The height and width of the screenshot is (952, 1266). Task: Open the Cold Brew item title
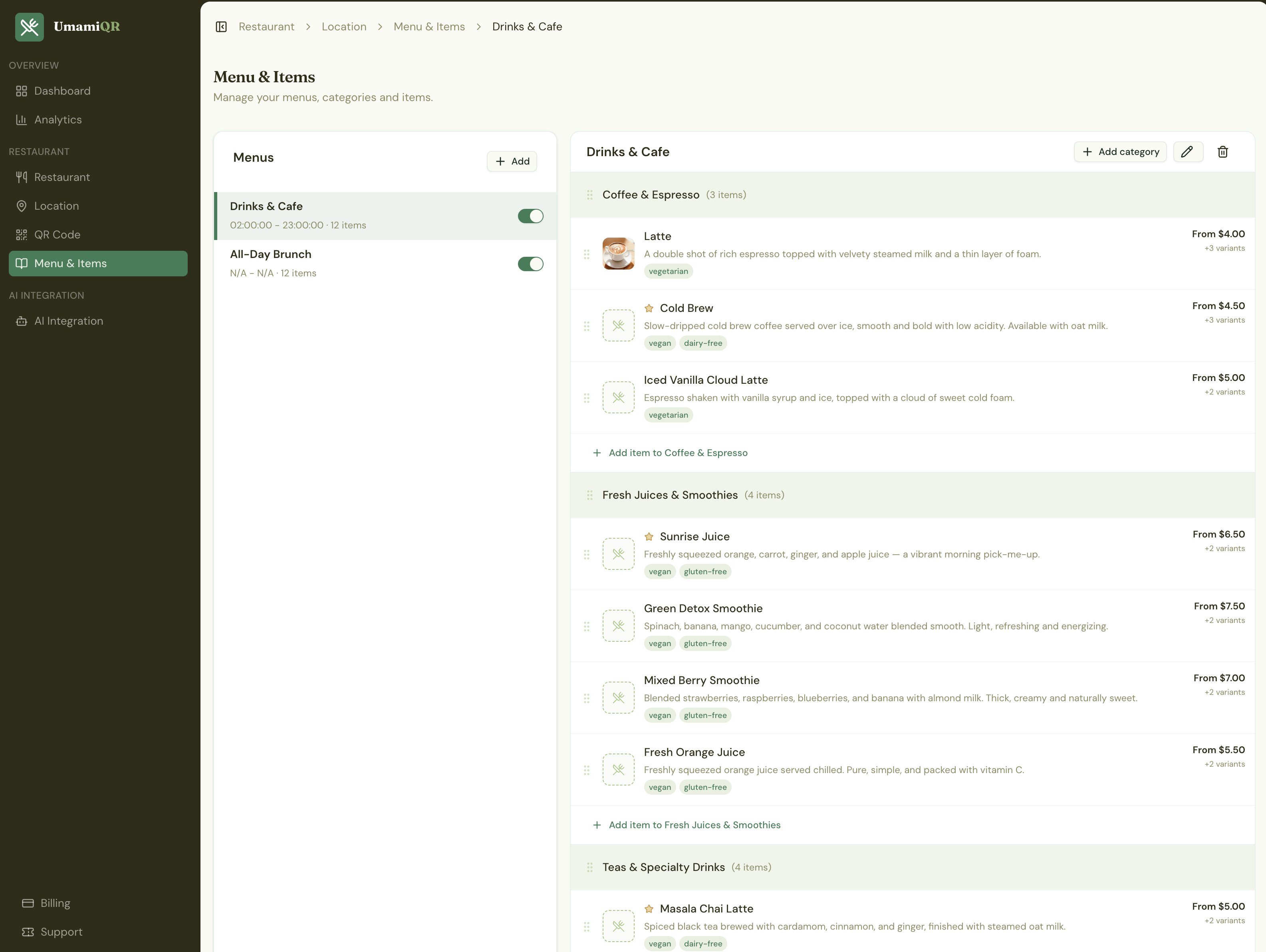[686, 308]
